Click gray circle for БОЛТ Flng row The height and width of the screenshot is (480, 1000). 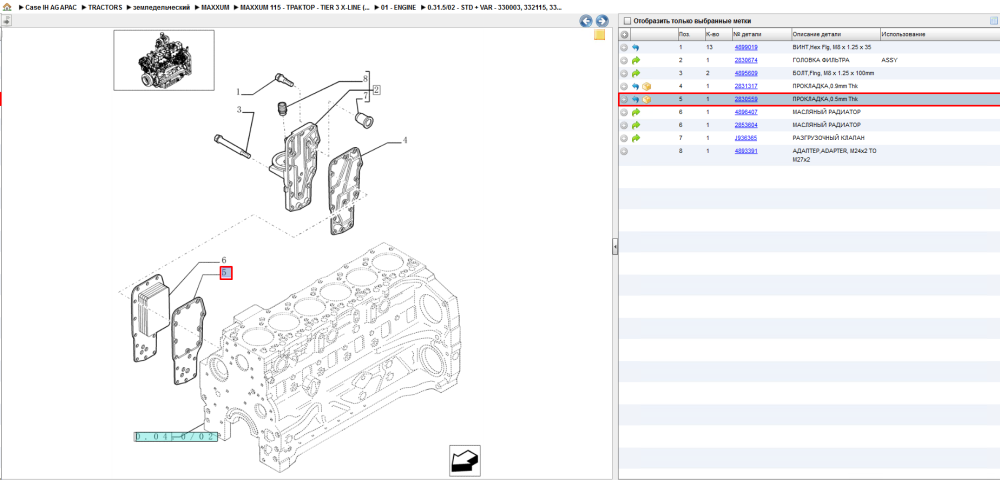tap(624, 73)
